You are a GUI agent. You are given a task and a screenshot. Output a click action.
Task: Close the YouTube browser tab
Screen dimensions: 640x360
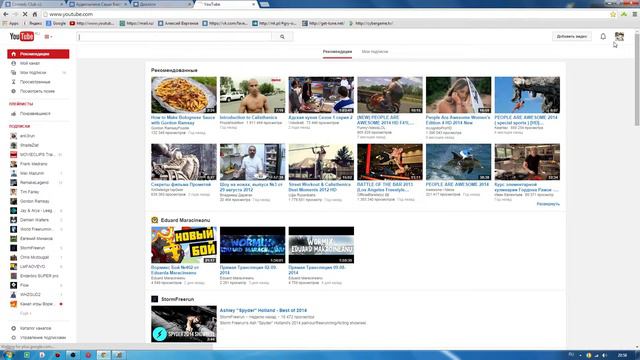point(253,4)
